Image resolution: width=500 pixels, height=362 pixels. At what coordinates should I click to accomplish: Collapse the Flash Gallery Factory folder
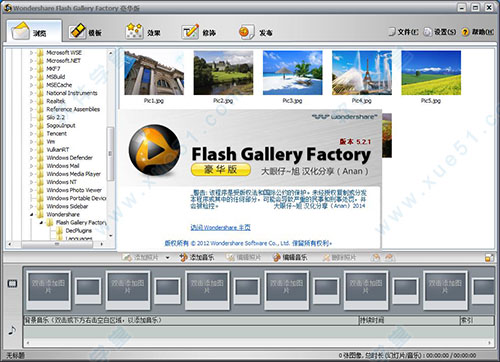tap(41, 222)
